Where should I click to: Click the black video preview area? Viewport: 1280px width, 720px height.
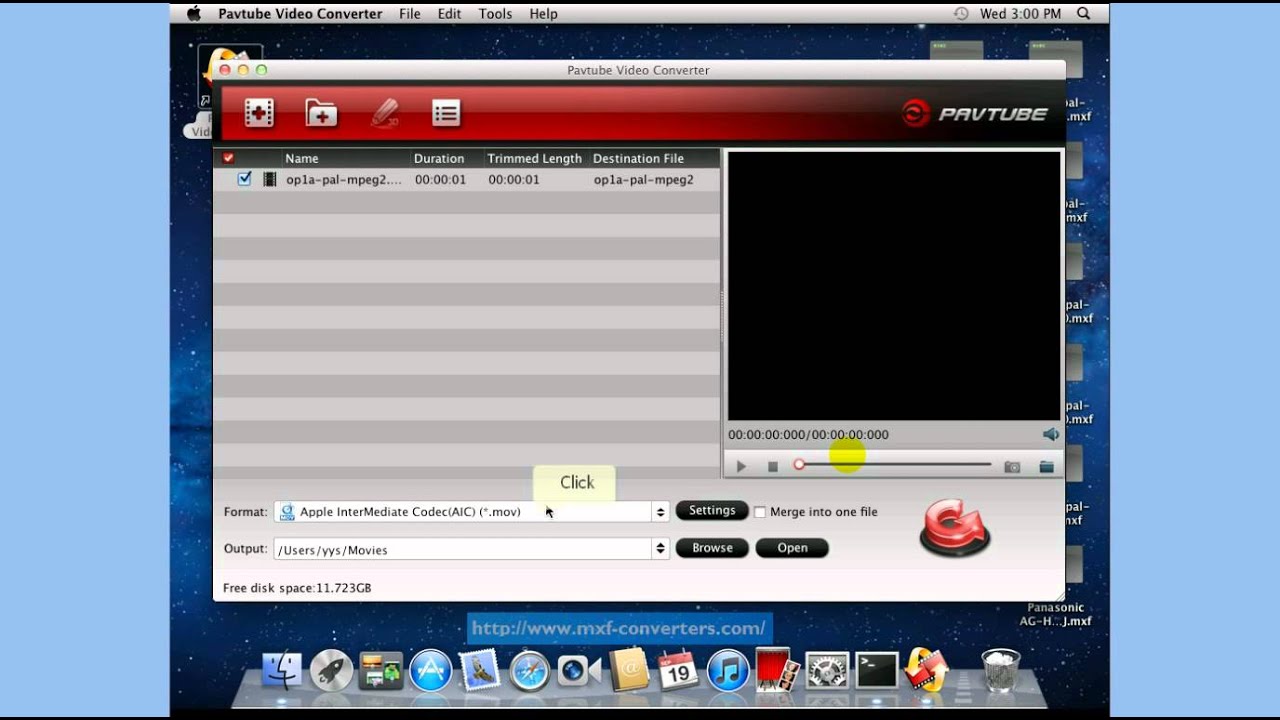(x=894, y=286)
